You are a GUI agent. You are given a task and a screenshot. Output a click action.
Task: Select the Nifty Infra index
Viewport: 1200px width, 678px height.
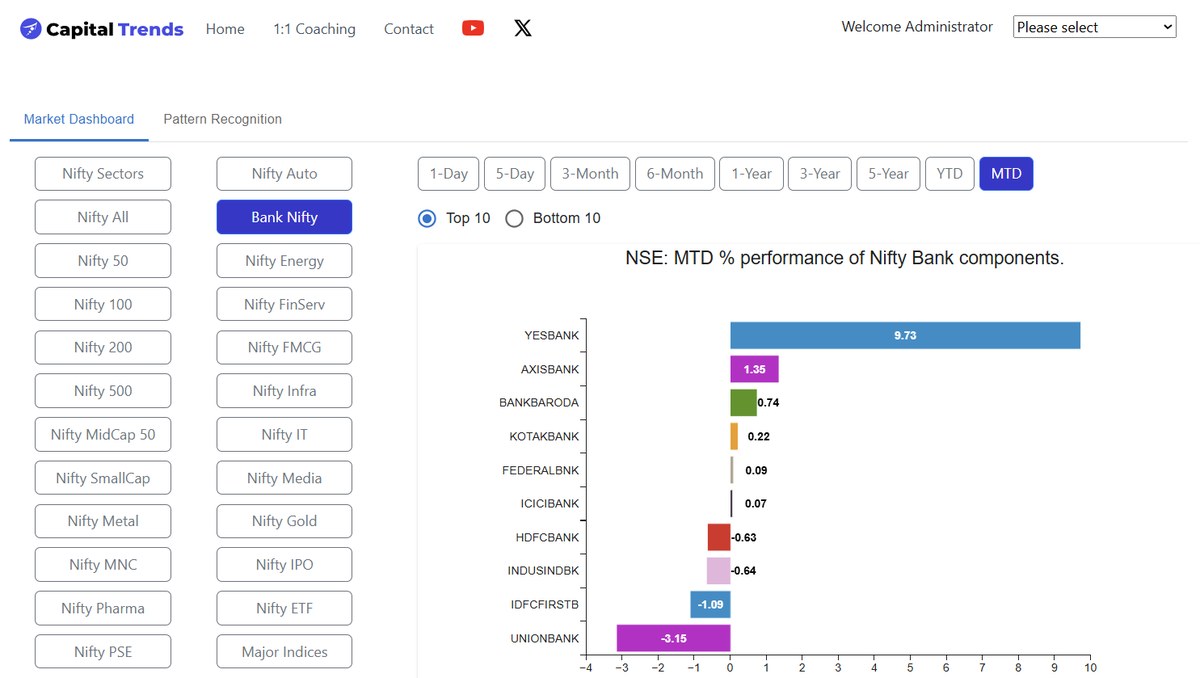pyautogui.click(x=285, y=391)
